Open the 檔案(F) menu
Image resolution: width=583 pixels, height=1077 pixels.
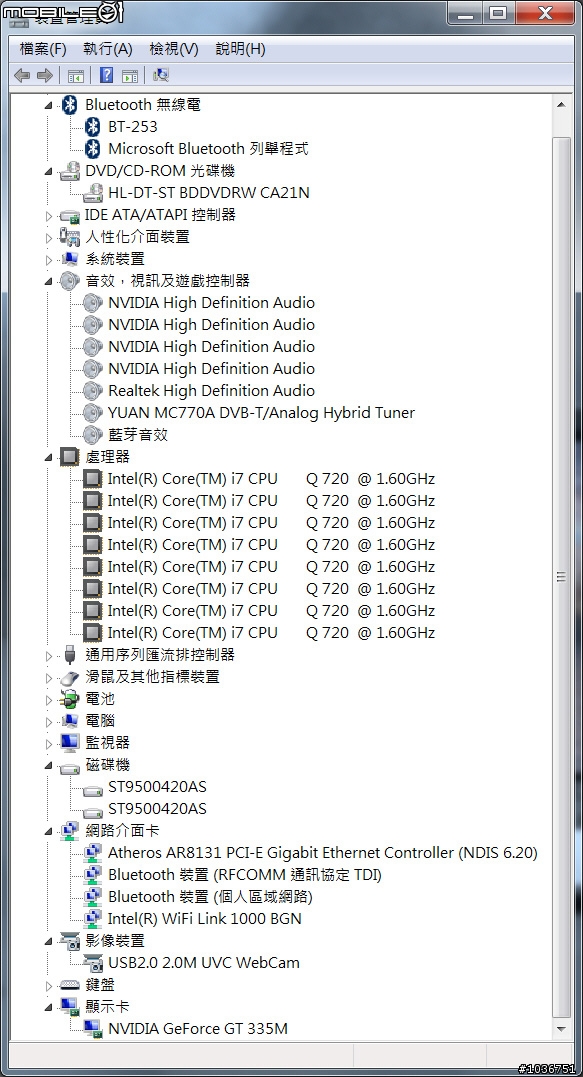43,49
